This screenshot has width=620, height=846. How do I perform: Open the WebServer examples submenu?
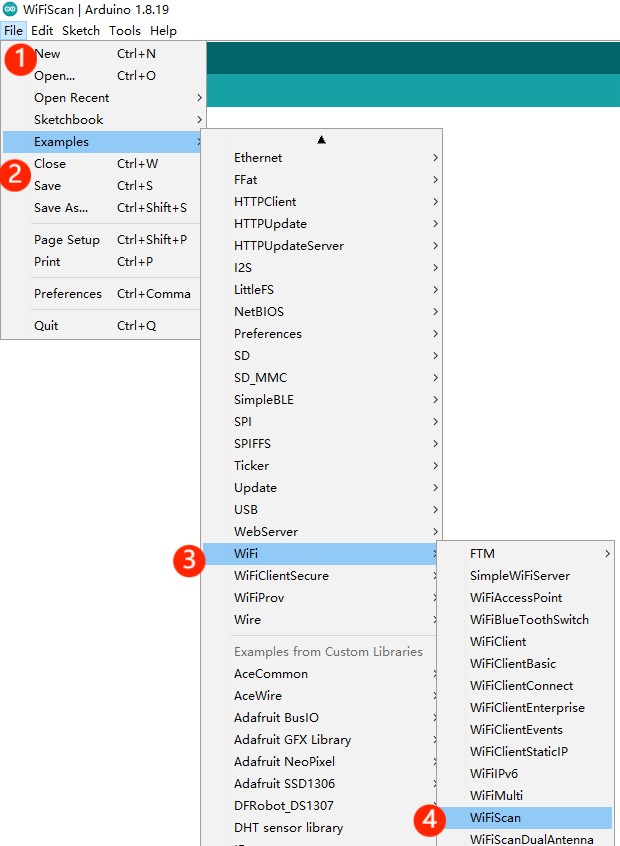tap(322, 531)
